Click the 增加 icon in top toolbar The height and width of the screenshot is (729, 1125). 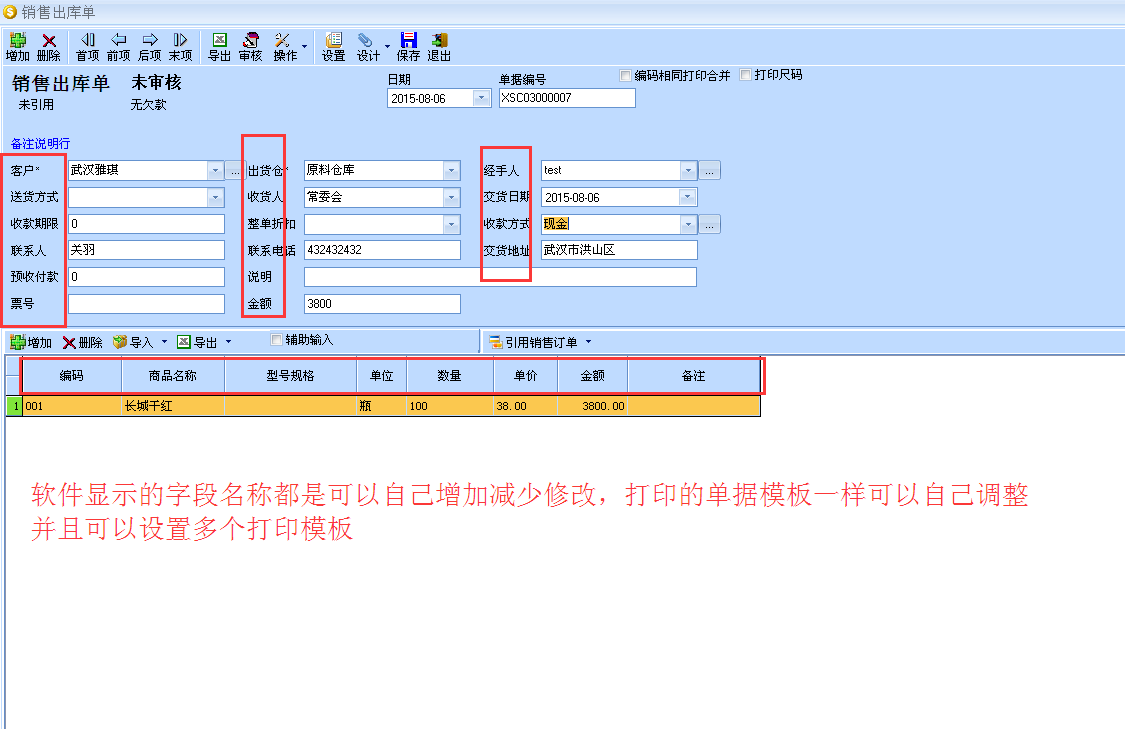17,47
